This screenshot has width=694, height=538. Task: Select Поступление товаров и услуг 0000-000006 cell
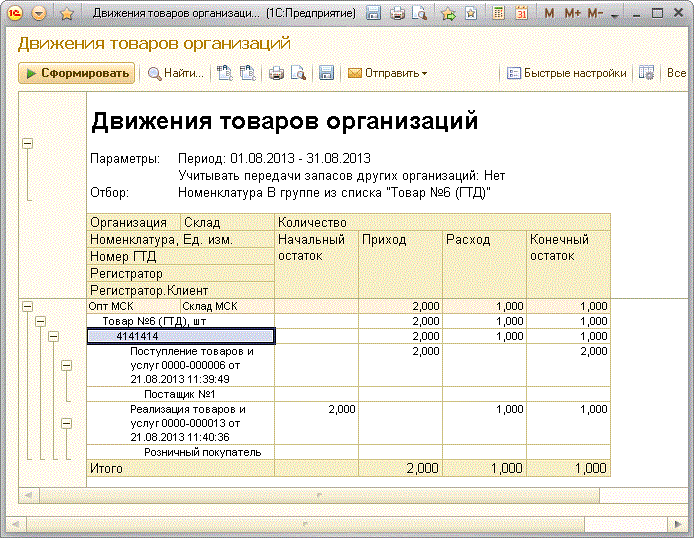[181, 365]
